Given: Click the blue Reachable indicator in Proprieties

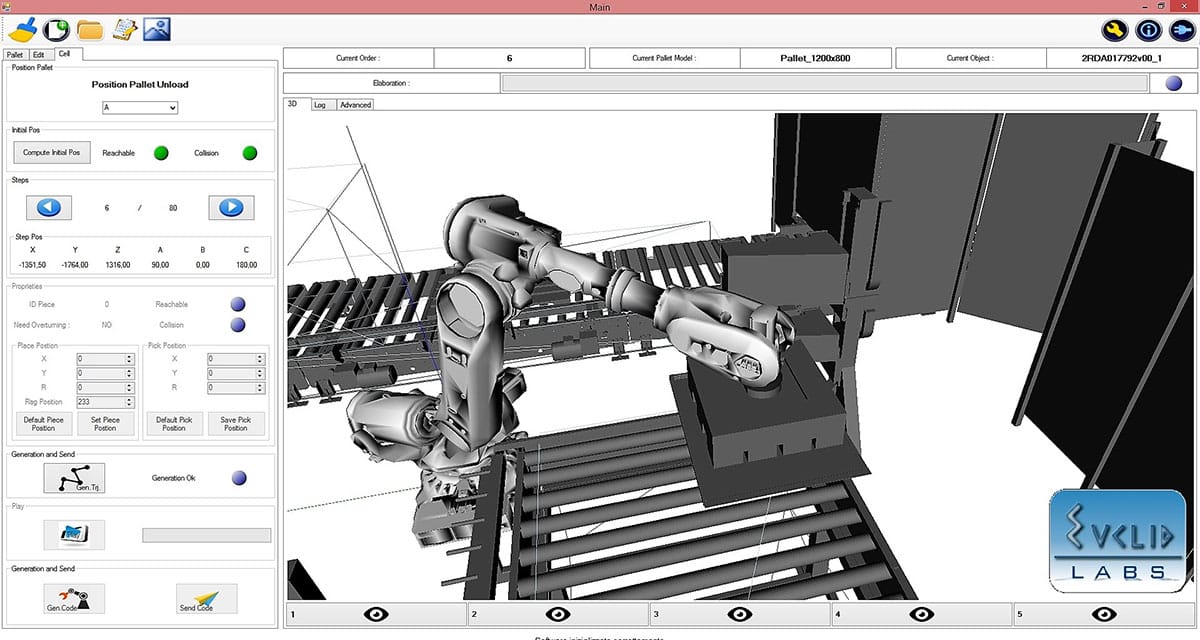Looking at the screenshot, I should (x=238, y=305).
